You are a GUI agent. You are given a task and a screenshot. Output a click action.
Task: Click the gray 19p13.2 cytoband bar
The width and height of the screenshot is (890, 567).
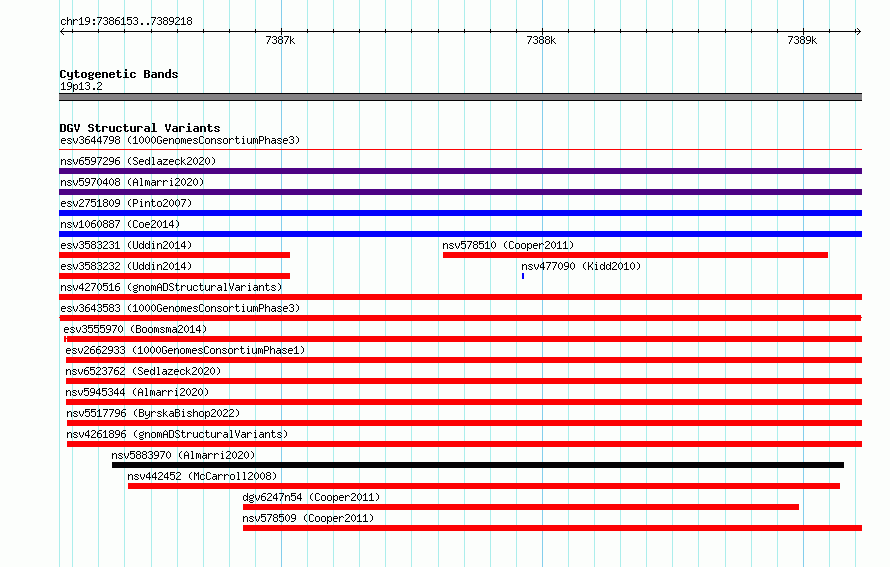point(460,97)
